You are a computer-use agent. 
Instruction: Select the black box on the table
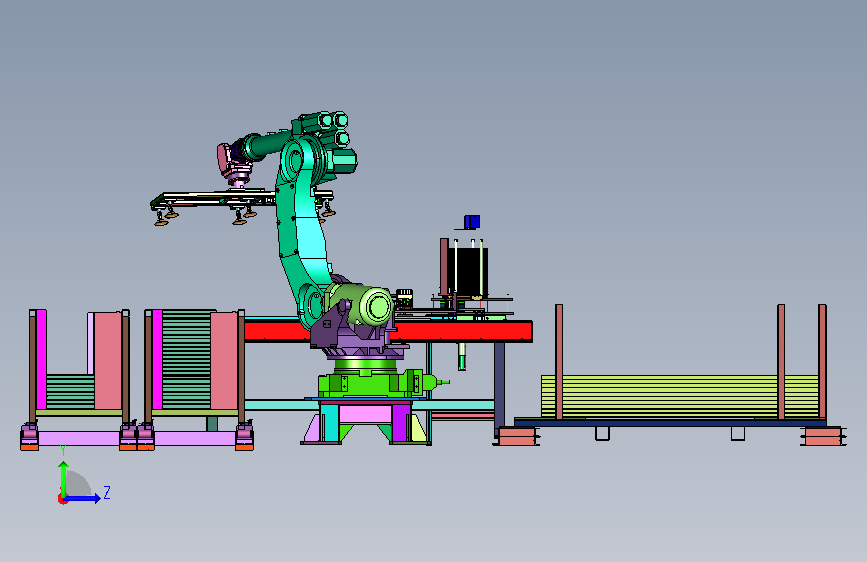point(467,271)
